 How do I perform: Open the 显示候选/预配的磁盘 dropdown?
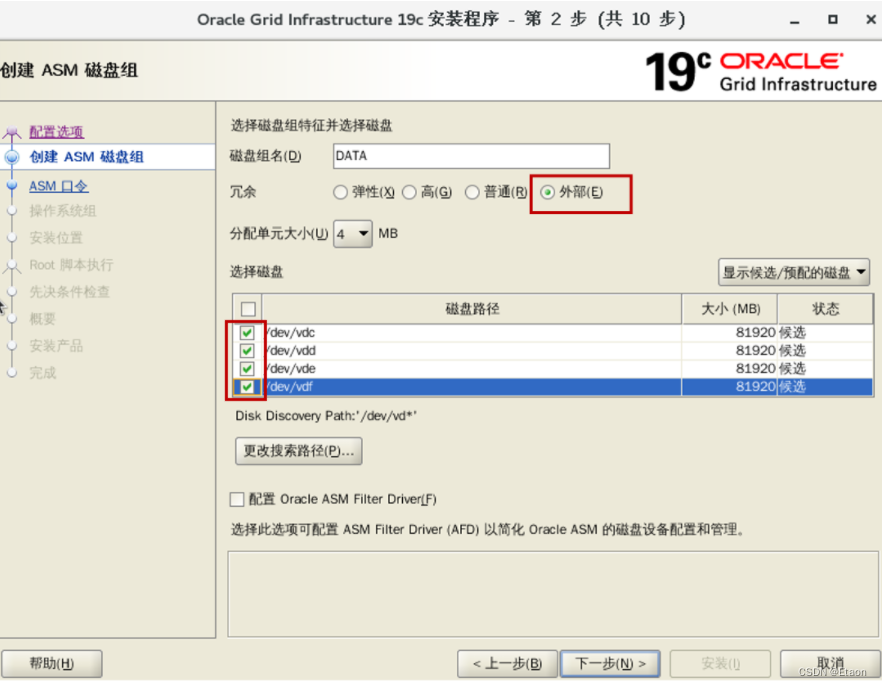click(794, 273)
